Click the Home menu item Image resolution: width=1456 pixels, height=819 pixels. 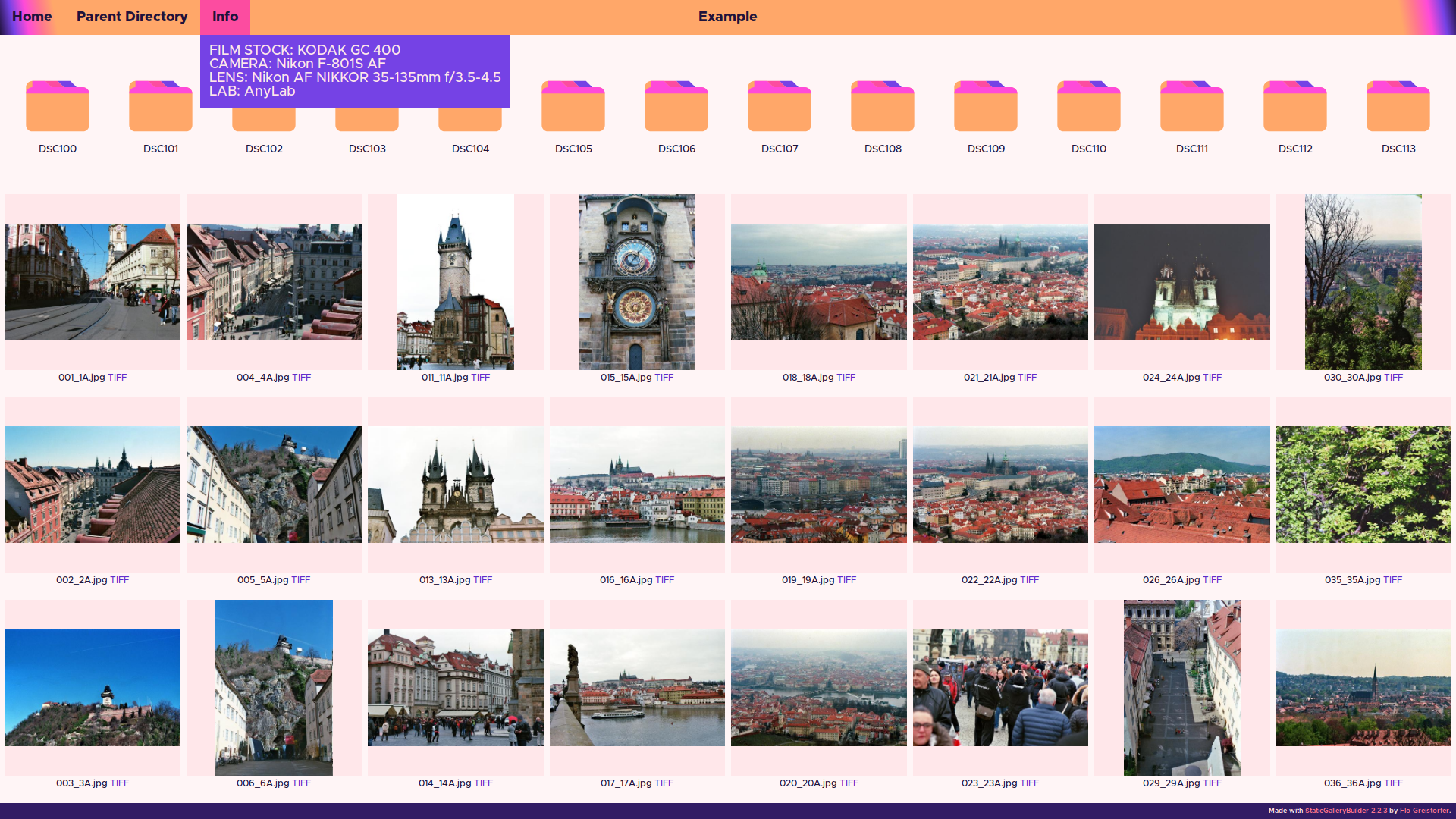(32, 17)
